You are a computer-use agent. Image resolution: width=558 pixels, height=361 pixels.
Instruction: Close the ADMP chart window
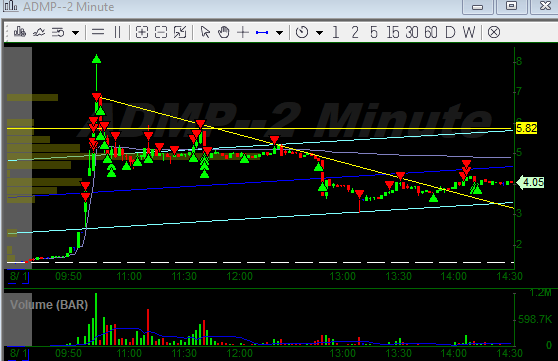coord(544,6)
